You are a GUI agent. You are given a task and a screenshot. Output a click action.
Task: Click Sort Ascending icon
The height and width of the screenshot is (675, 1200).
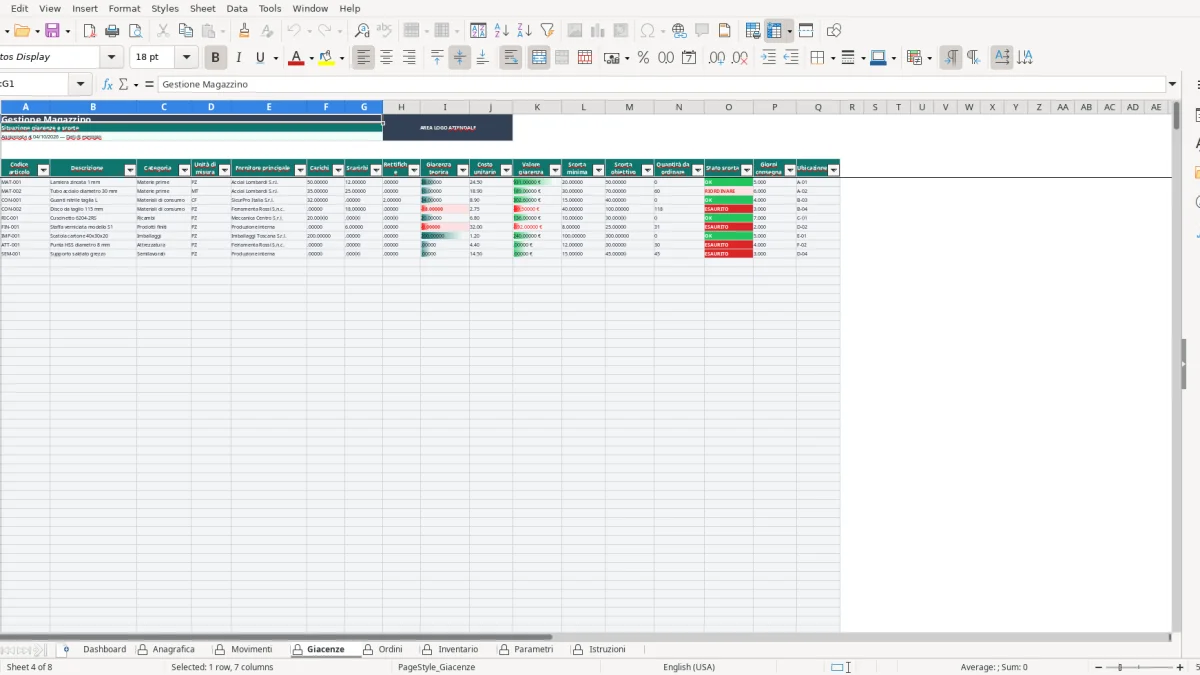point(502,31)
